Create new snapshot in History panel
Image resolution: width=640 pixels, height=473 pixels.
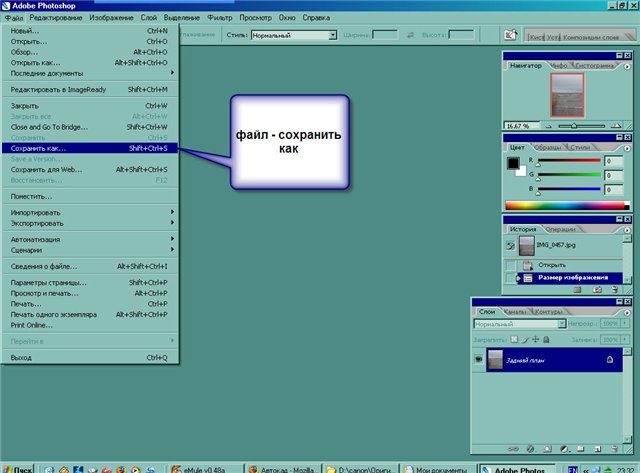click(x=597, y=288)
